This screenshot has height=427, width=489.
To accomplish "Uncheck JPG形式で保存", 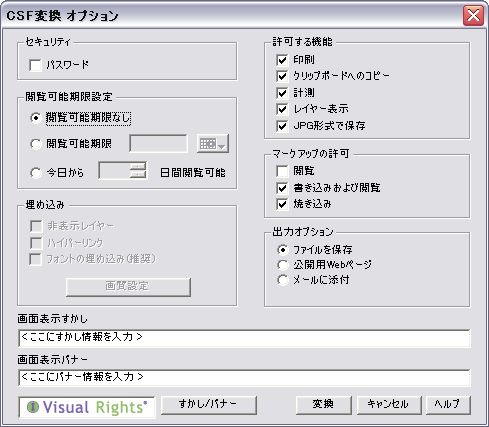I will tap(282, 126).
